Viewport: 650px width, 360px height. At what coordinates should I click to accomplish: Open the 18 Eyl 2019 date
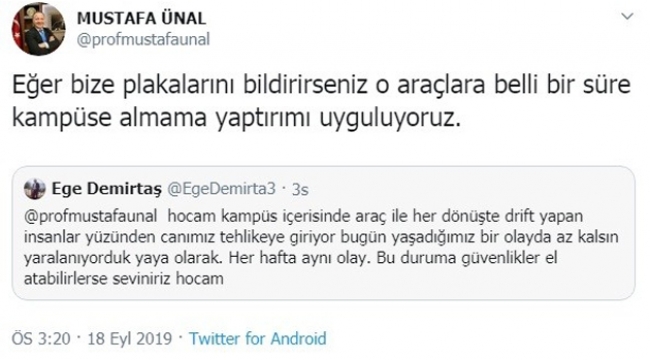[130, 338]
